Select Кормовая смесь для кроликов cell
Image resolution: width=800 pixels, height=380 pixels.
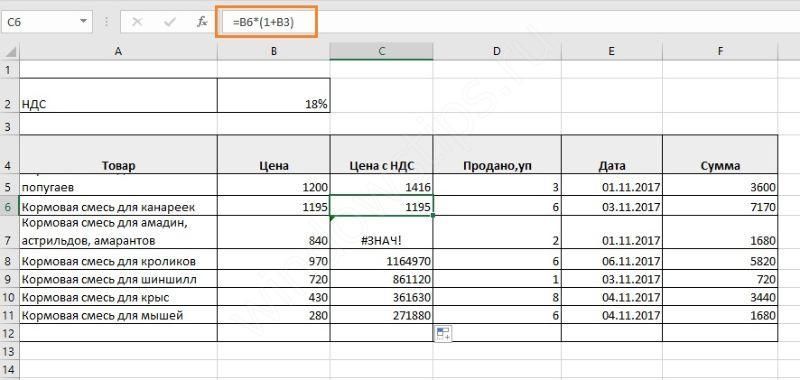pos(118,260)
